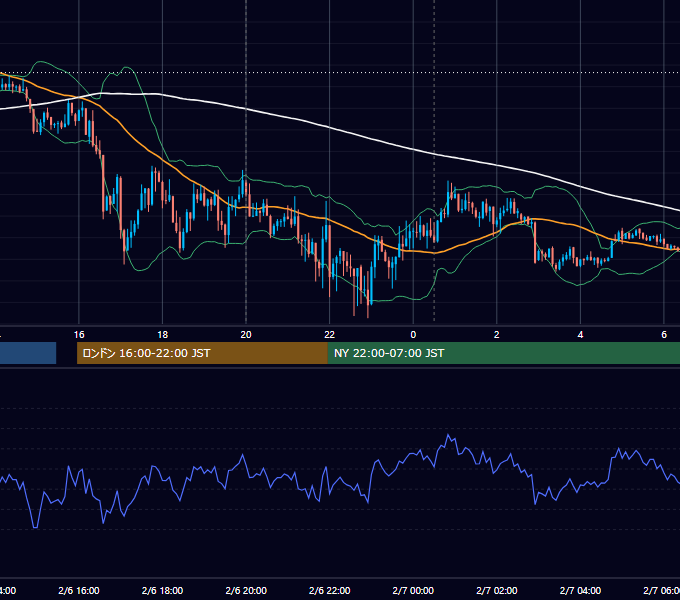Select the NY 22:00-07:00 JST session bar
This screenshot has width=680, height=600.
[503, 353]
